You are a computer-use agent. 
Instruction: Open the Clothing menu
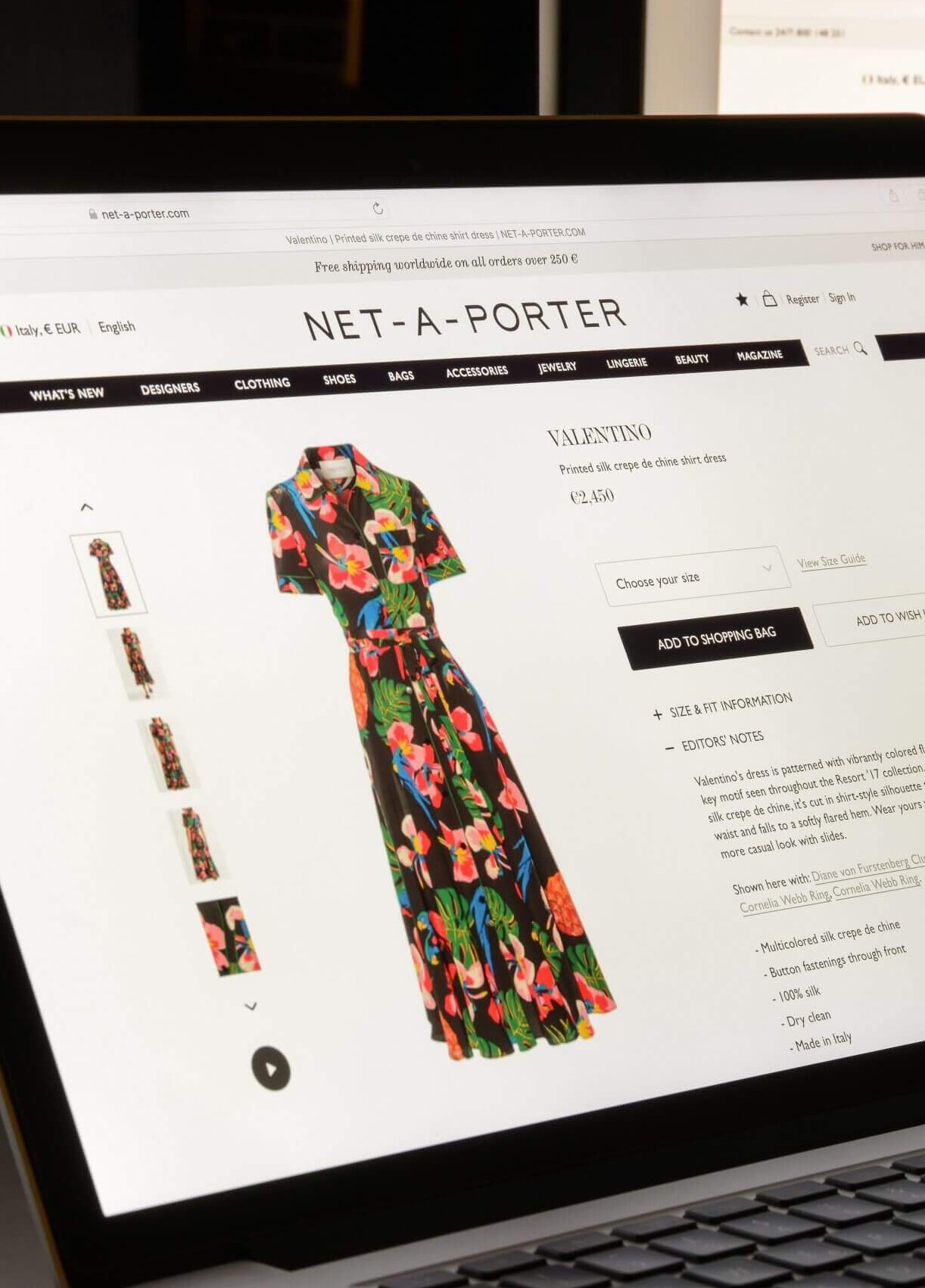tap(262, 383)
